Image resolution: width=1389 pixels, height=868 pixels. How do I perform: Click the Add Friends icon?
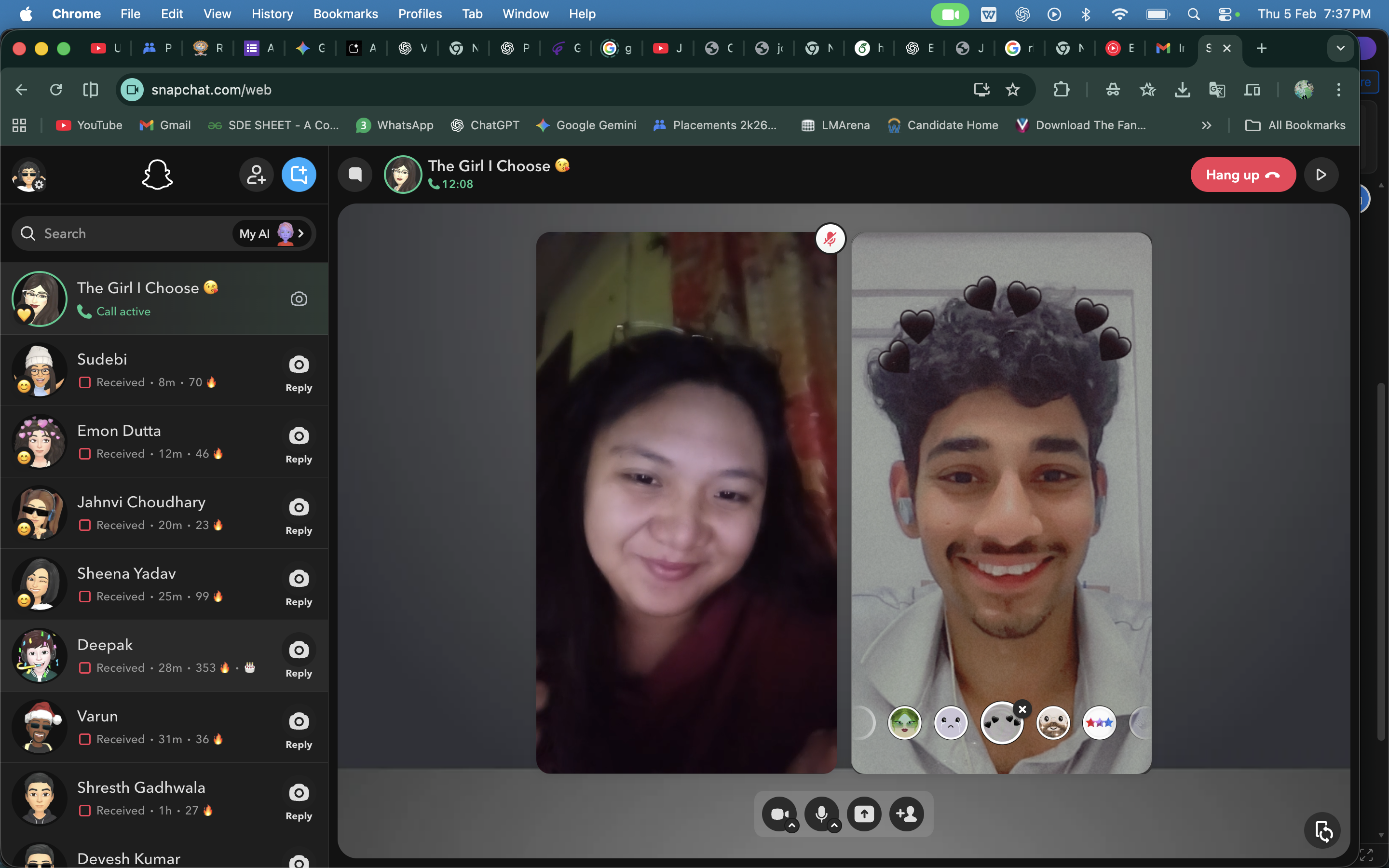click(x=256, y=175)
